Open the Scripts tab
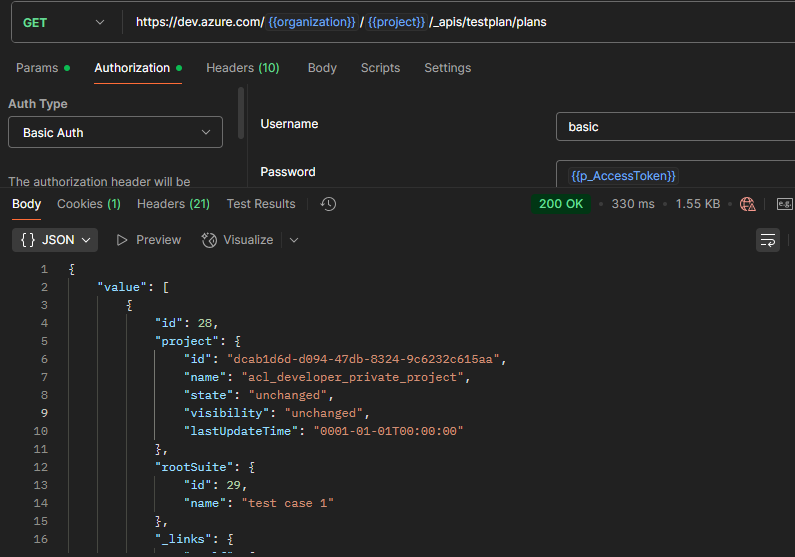 click(x=380, y=68)
